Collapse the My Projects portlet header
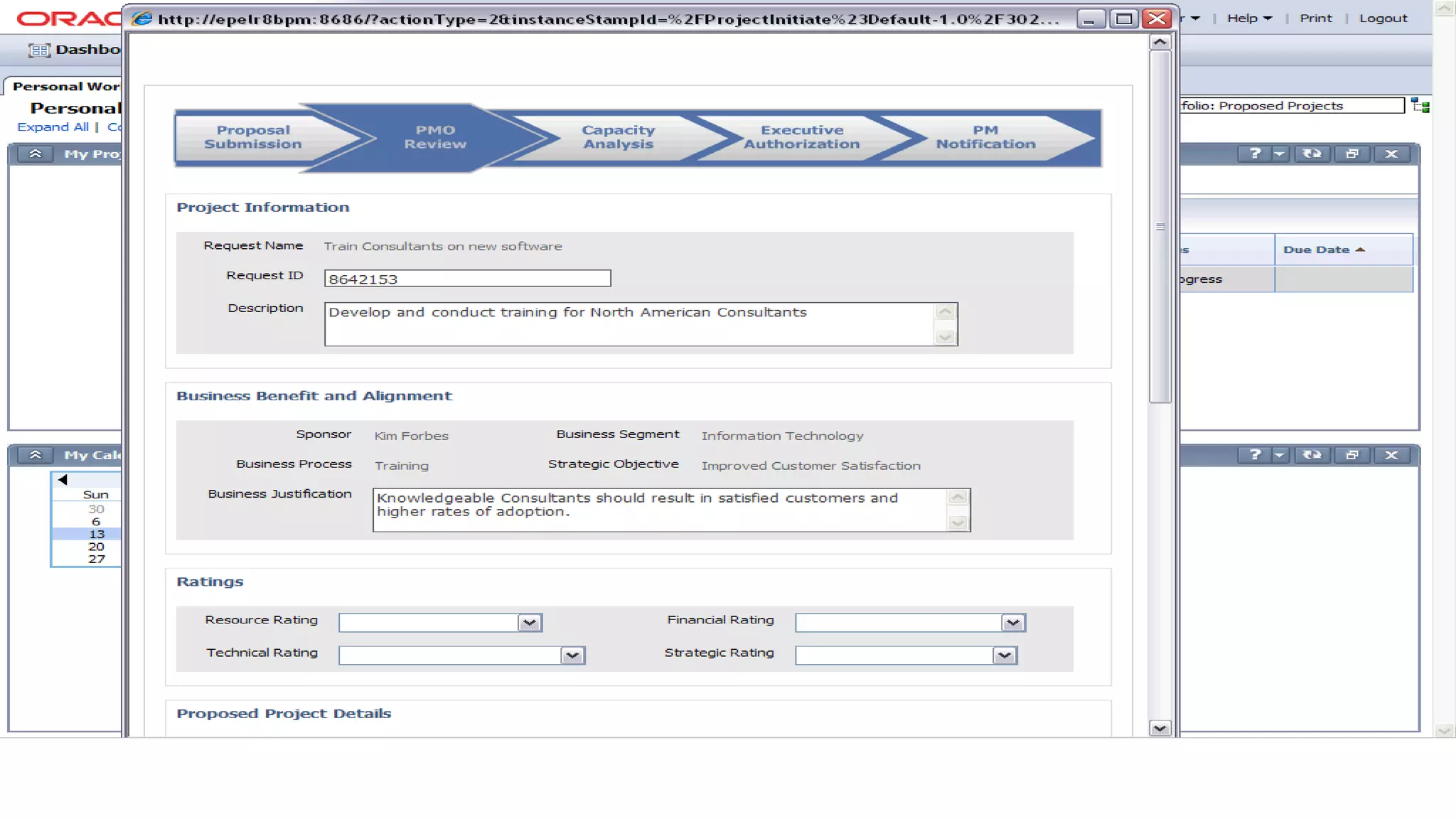Viewport: 1456px width, 819px height. (x=36, y=154)
